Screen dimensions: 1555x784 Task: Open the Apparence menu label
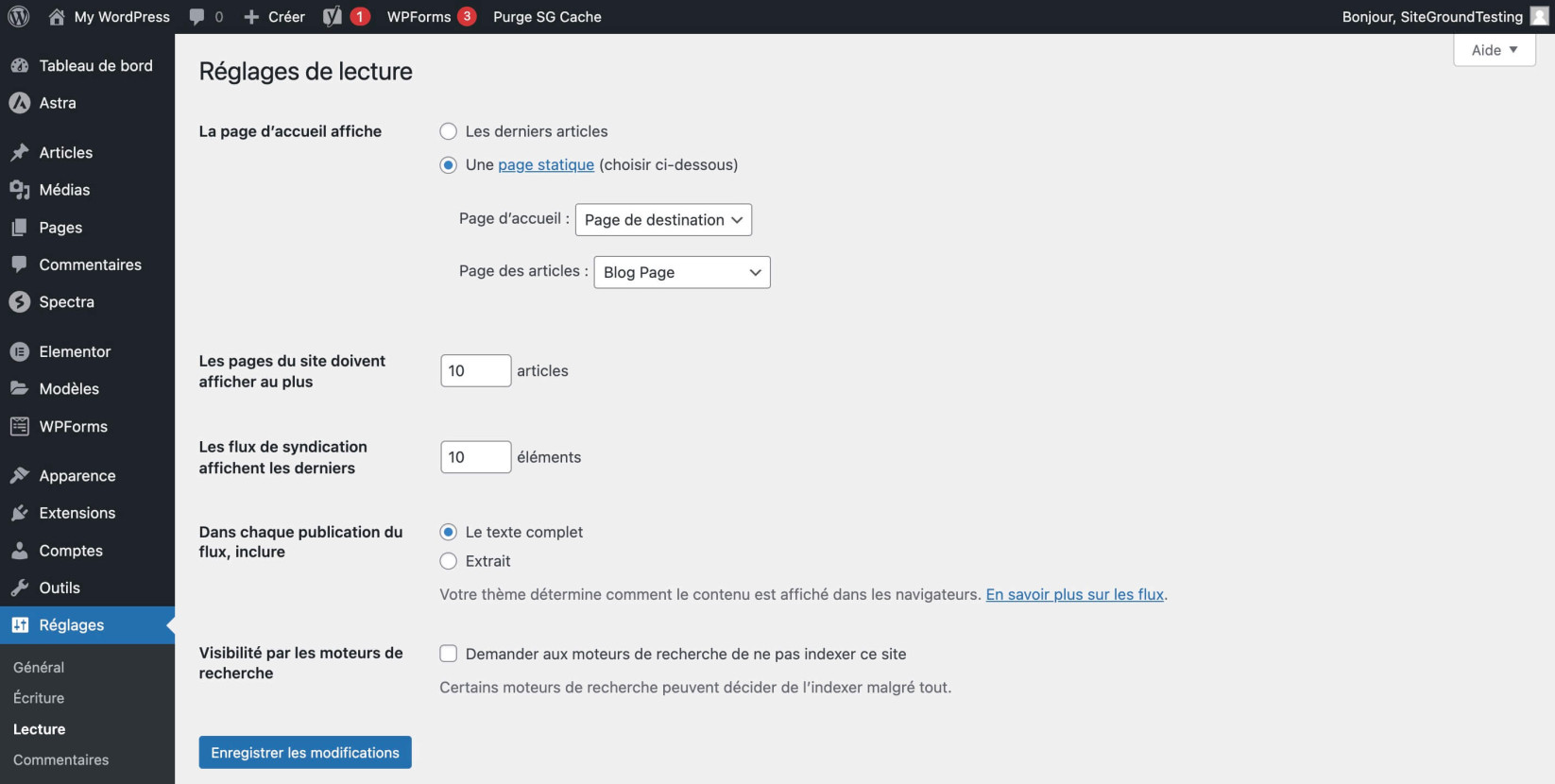[77, 476]
